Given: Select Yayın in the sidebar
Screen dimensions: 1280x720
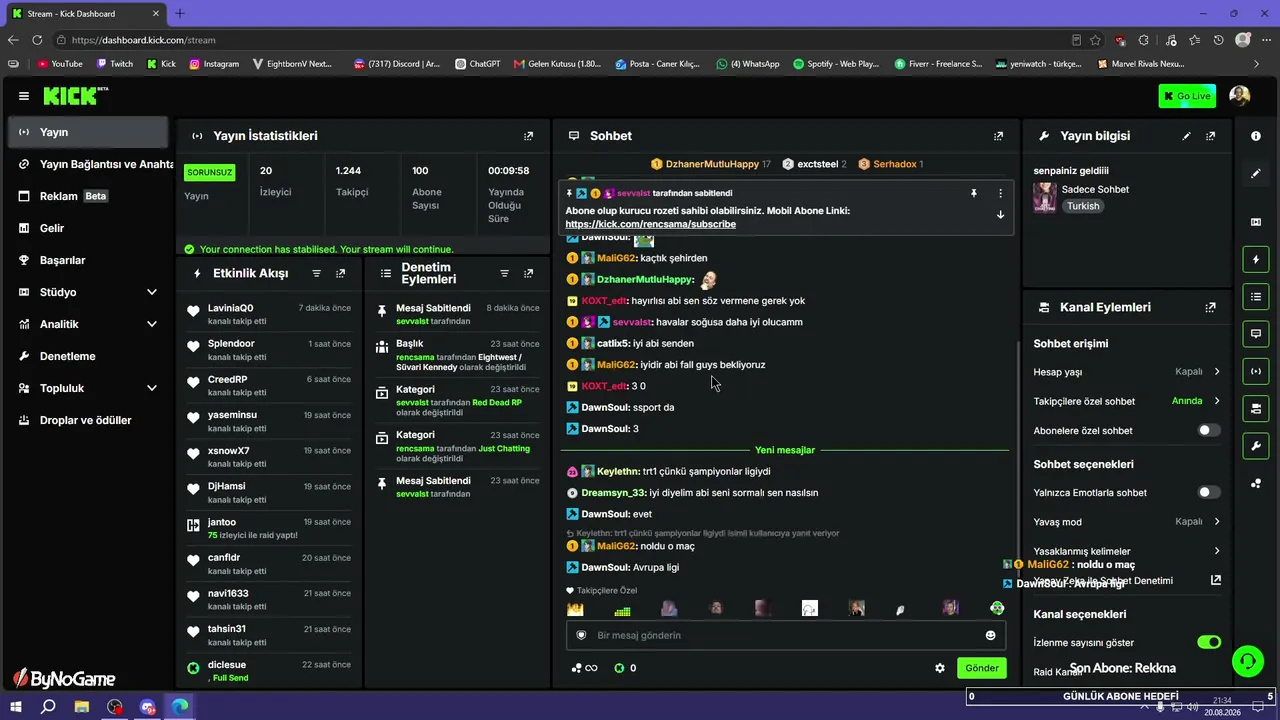Looking at the screenshot, I should tap(88, 132).
